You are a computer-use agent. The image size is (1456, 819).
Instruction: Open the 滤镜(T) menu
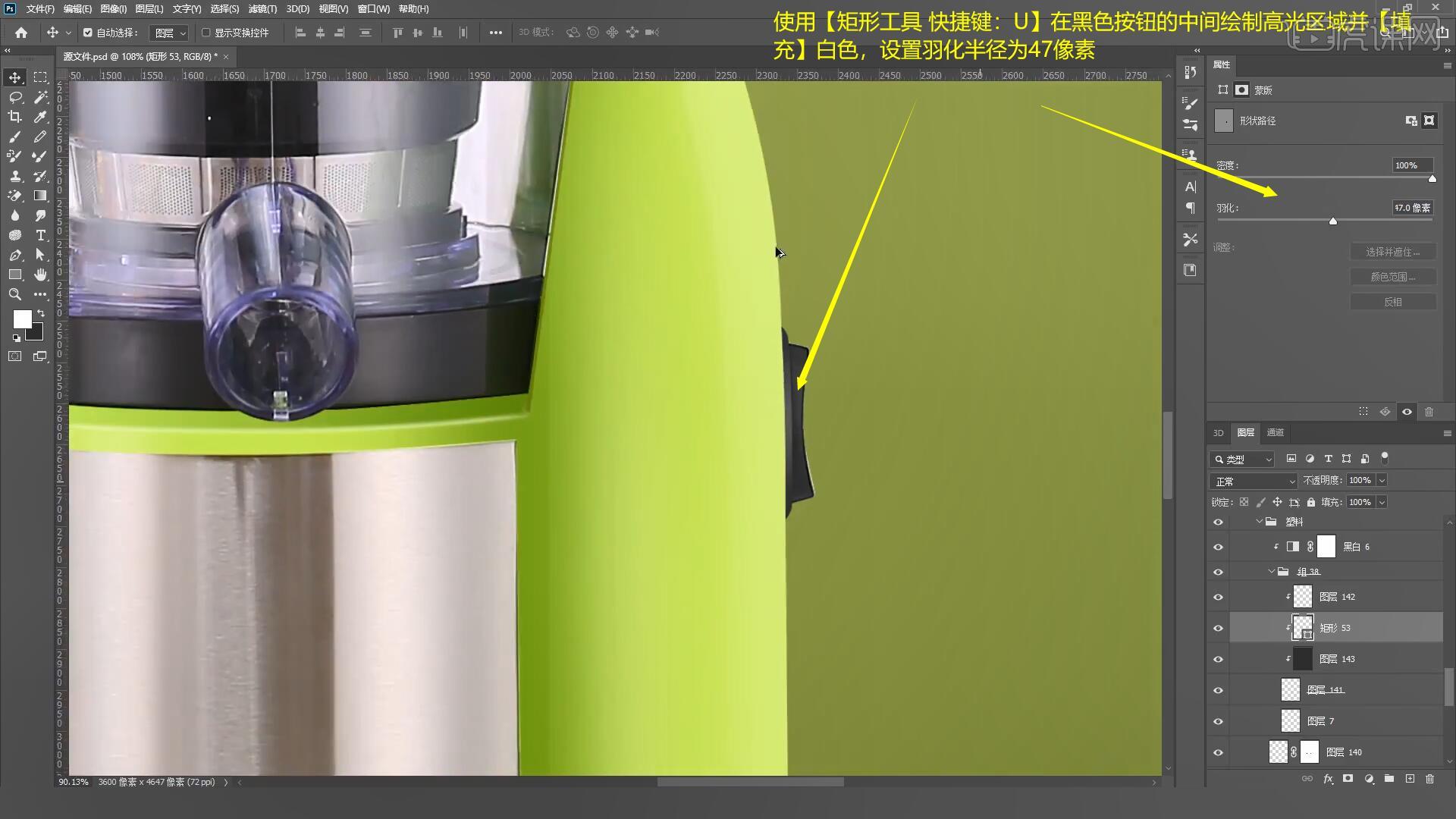pyautogui.click(x=262, y=9)
